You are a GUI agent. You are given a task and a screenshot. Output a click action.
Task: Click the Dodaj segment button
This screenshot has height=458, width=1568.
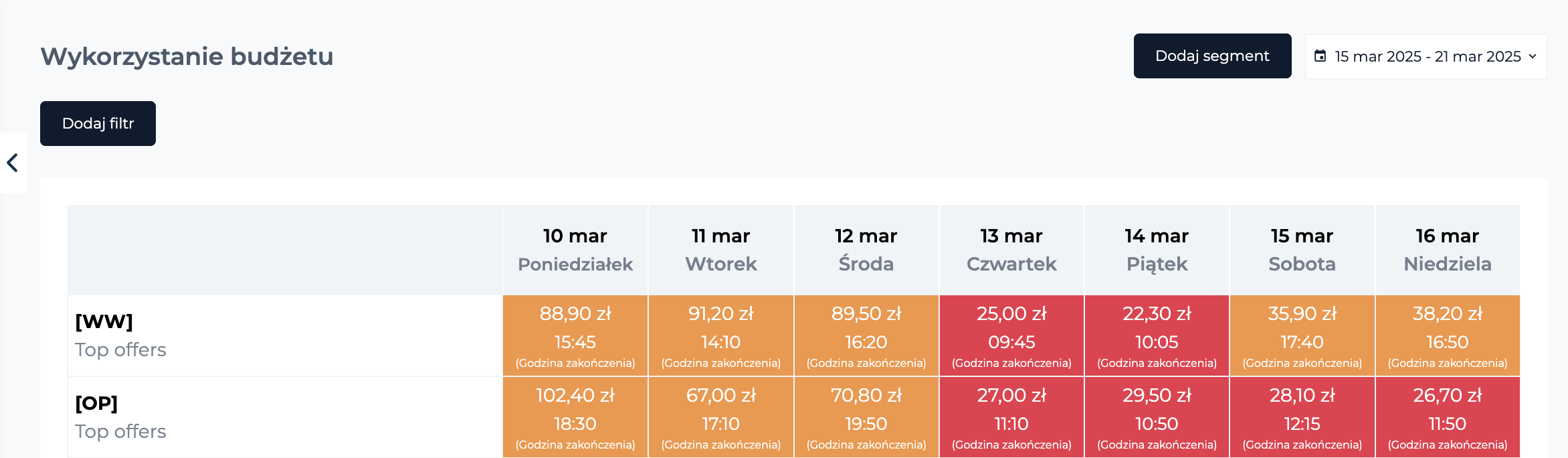[1212, 56]
